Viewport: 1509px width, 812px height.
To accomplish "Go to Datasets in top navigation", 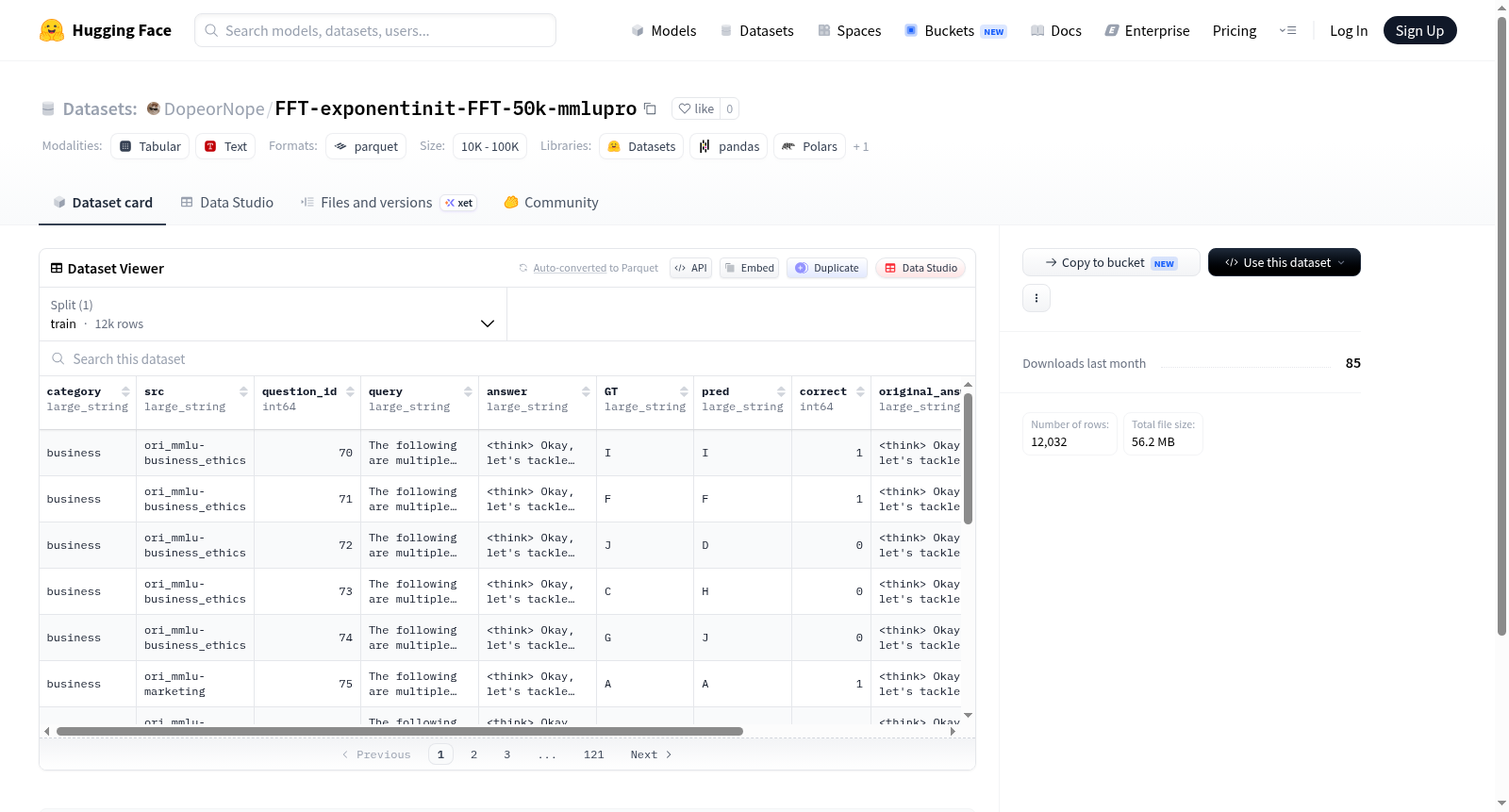I will [757, 30].
